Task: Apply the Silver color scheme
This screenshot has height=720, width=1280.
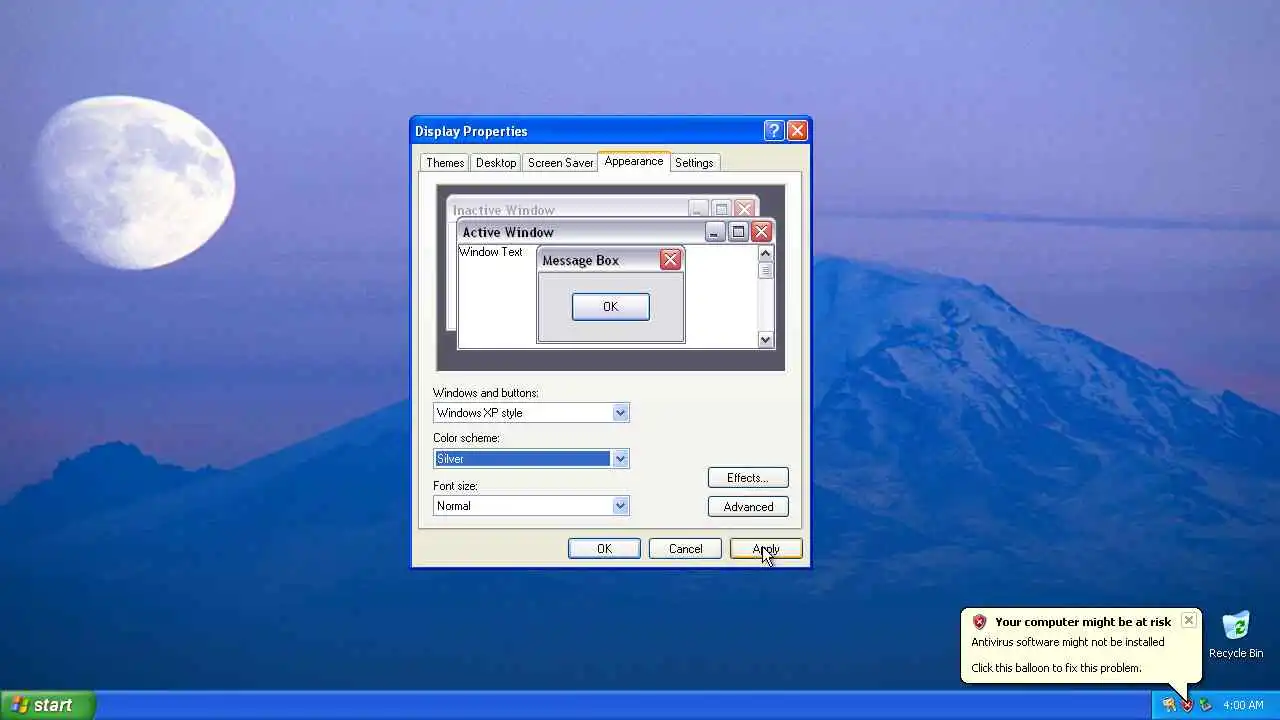Action: pos(766,549)
